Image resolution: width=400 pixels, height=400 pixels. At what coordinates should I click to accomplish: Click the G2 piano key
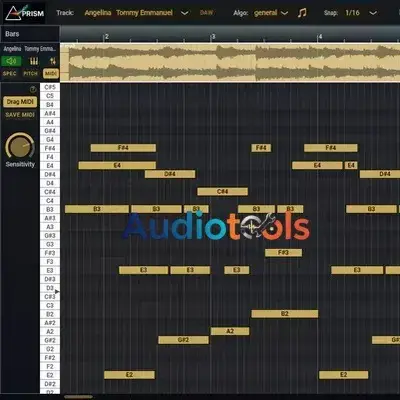point(50,349)
